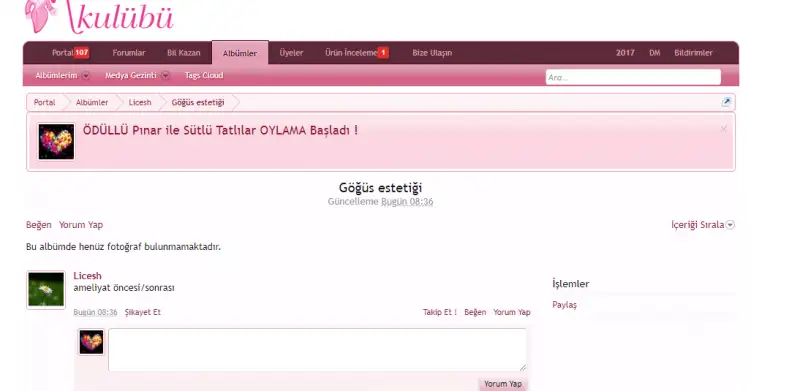The image size is (800, 391).
Task: Open Medya Gezinti submenu link
Action: (x=131, y=76)
